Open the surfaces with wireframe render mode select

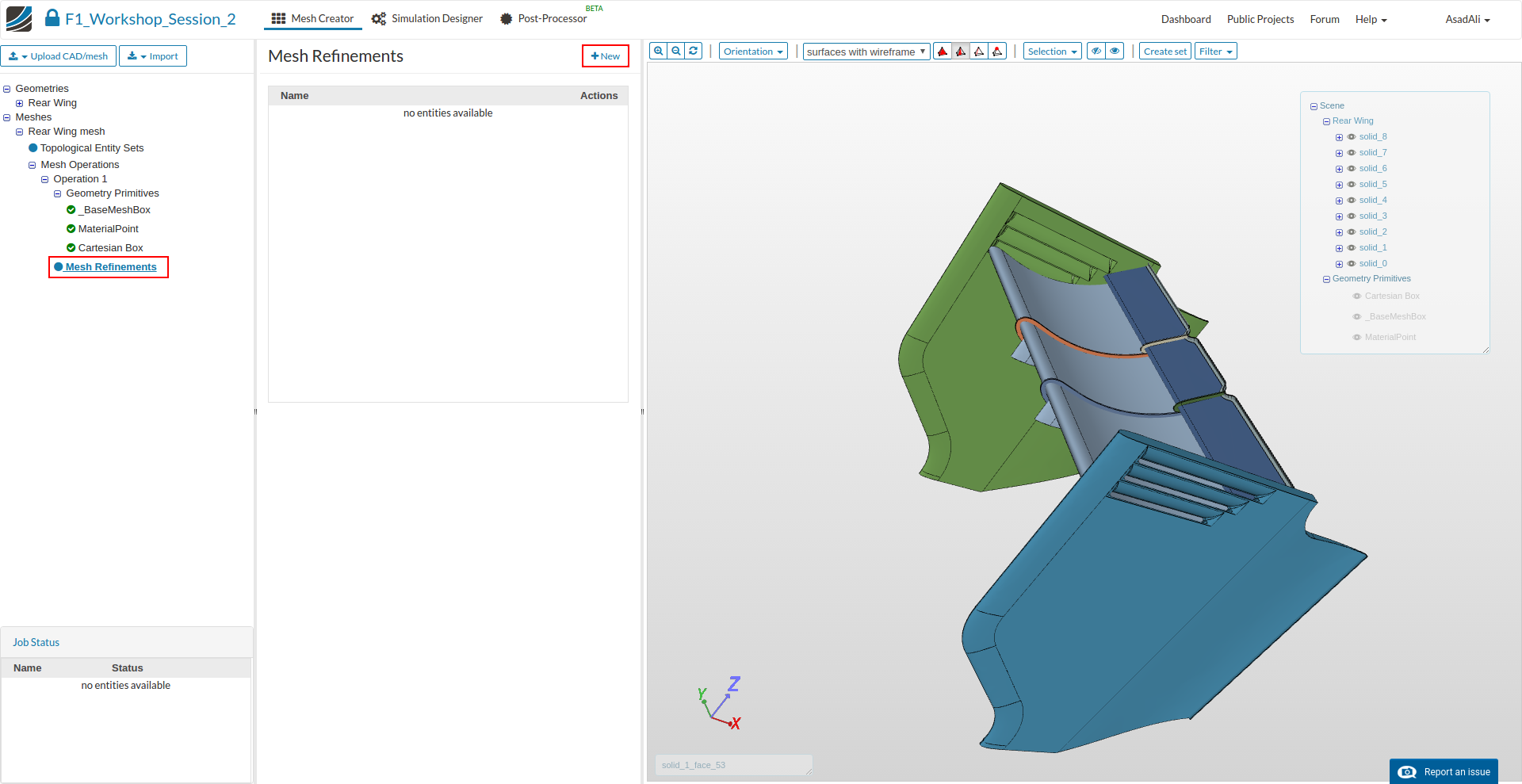click(866, 52)
